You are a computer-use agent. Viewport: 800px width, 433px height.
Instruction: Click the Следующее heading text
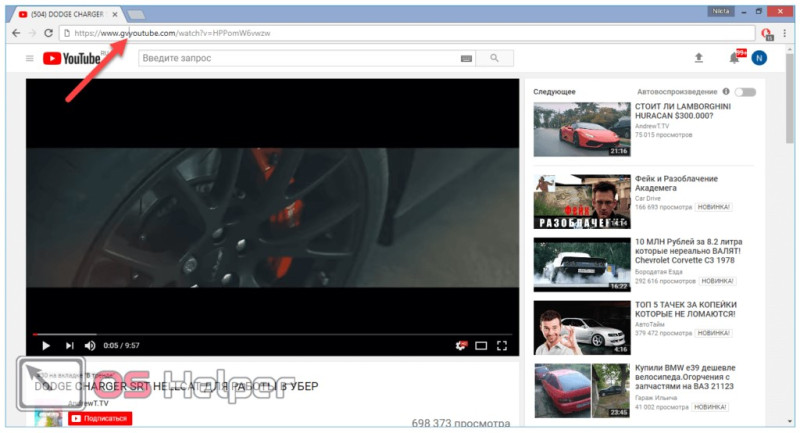(554, 92)
